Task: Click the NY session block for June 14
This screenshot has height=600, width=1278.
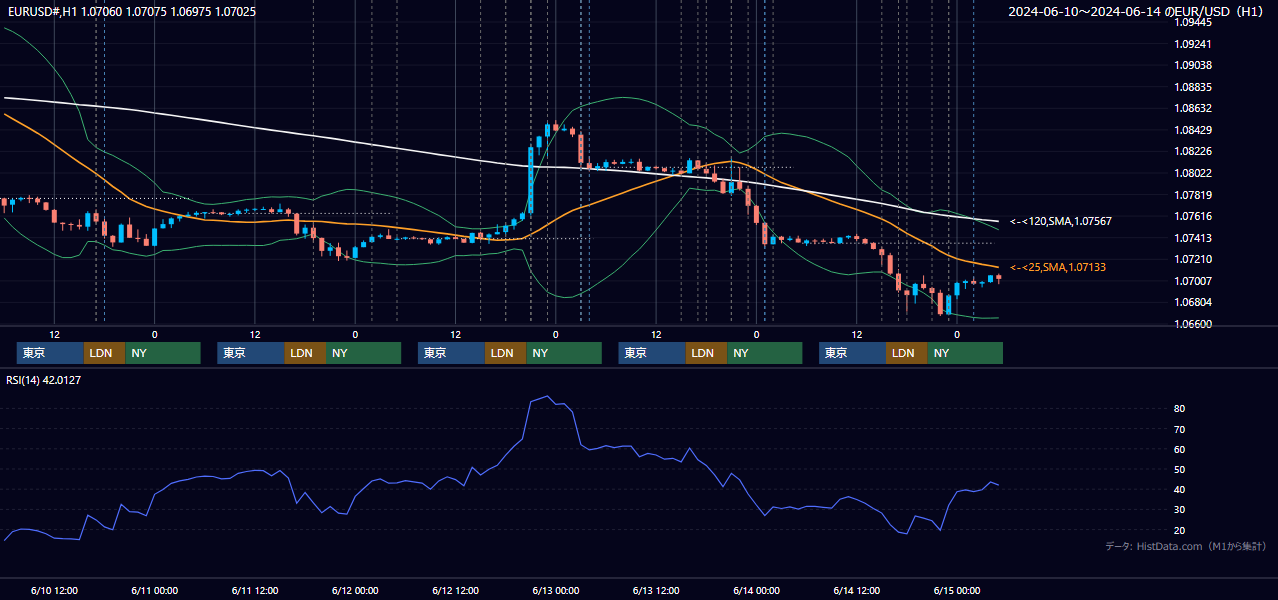Action: tap(964, 353)
